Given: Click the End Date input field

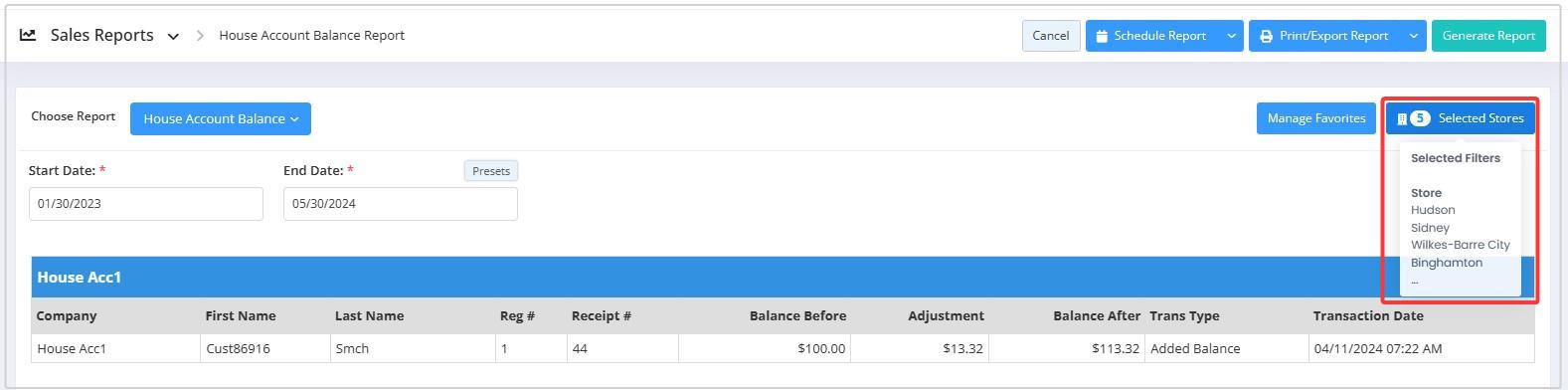Looking at the screenshot, I should coord(401,204).
